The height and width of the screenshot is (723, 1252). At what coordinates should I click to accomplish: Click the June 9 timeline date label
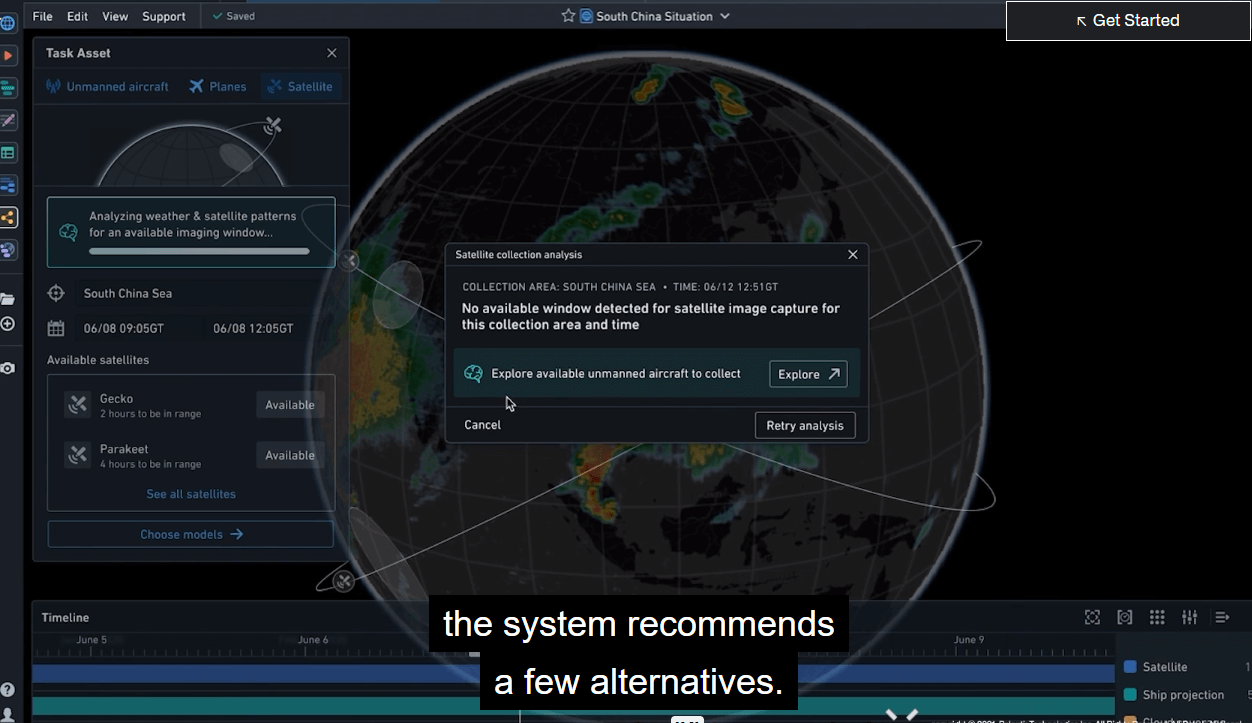[x=969, y=640]
